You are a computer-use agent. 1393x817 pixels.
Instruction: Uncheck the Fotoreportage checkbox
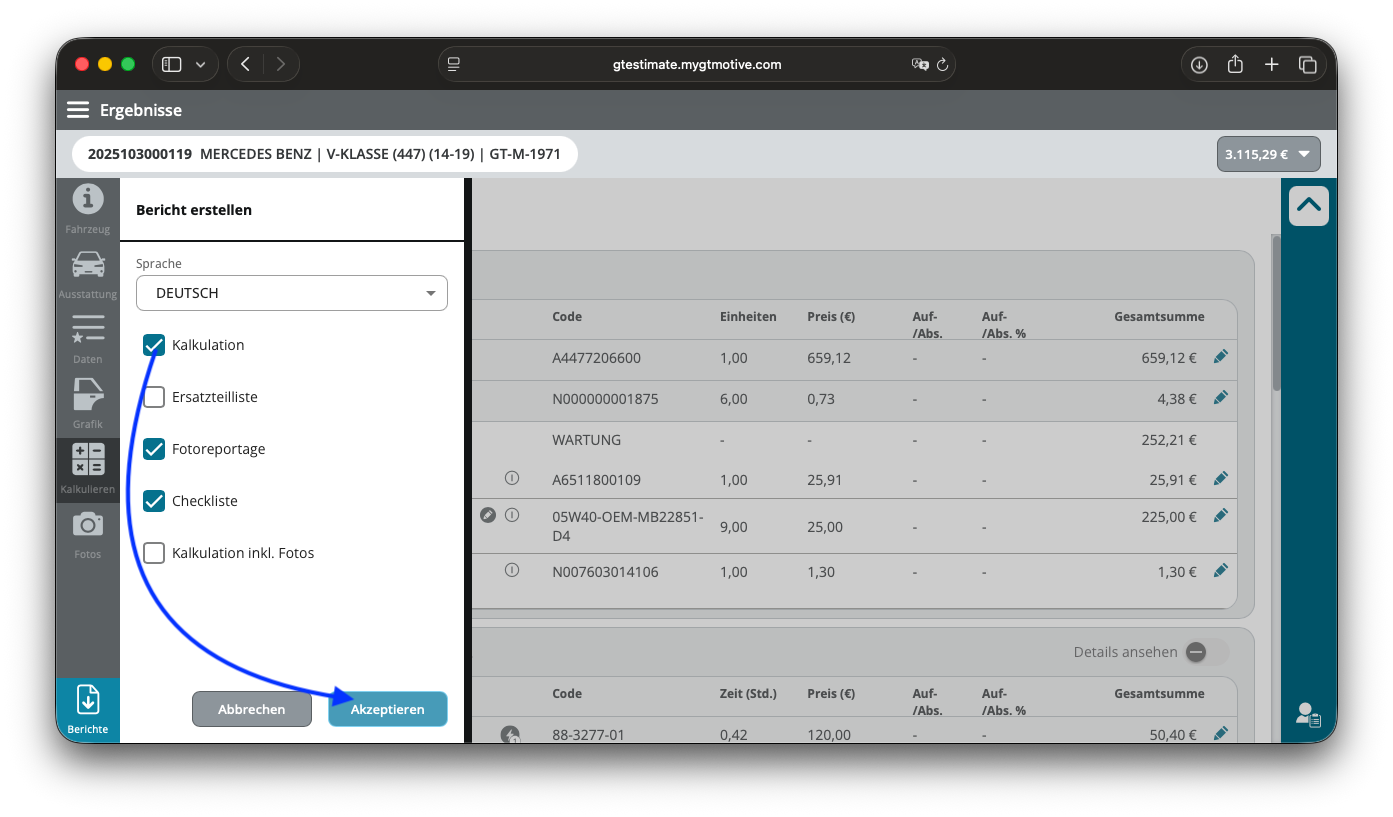[x=154, y=449]
